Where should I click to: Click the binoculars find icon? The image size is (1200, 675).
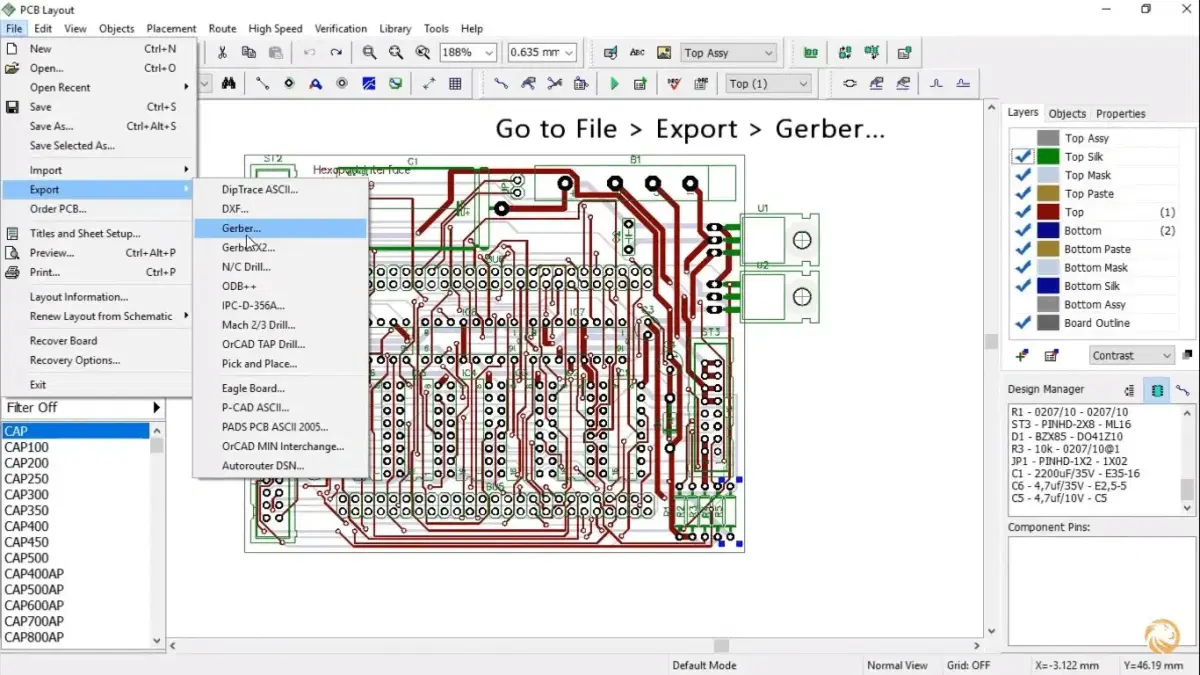229,84
